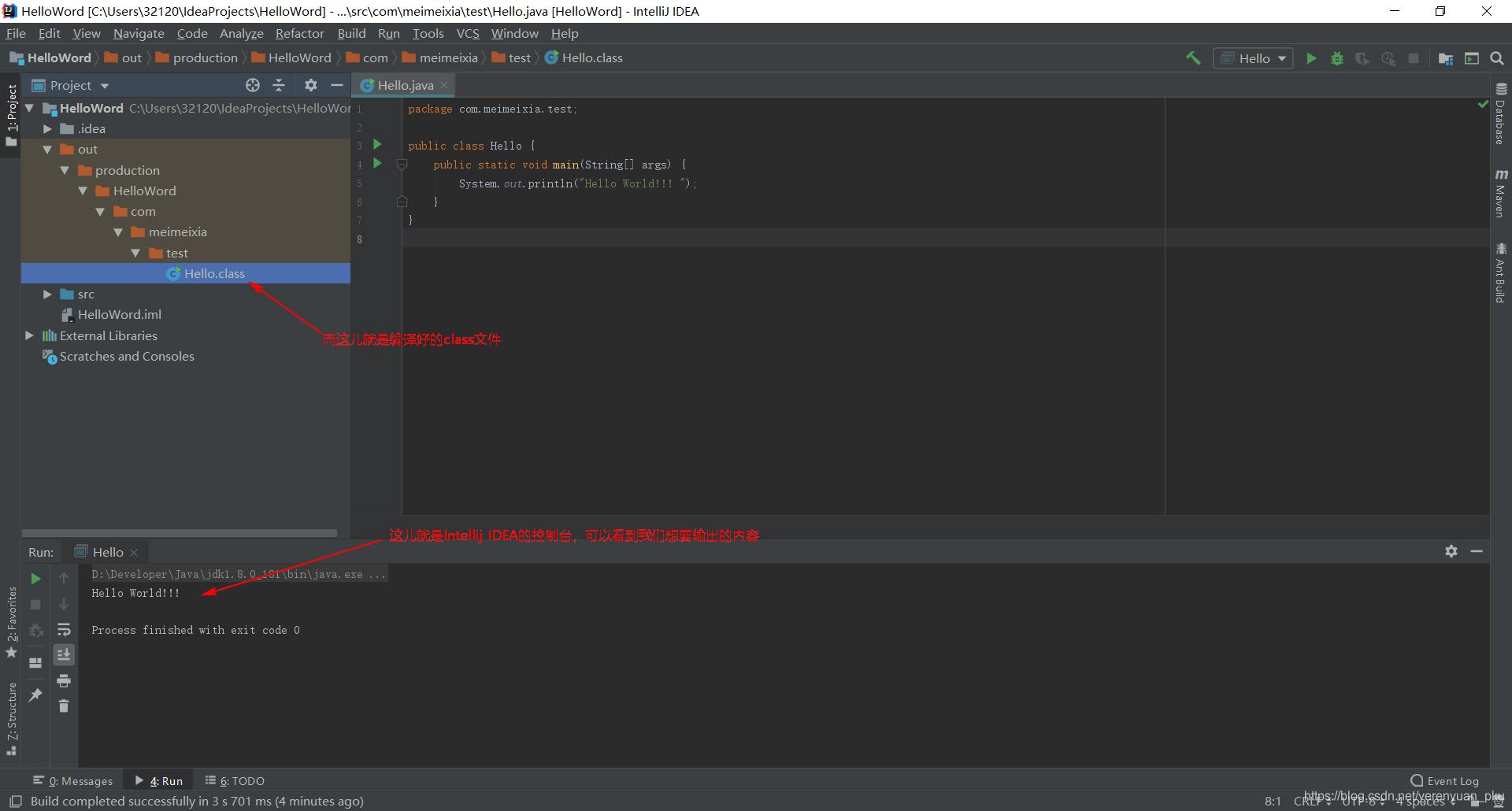Open the Build menu
Screen dimensions: 1512x811
pos(351,33)
